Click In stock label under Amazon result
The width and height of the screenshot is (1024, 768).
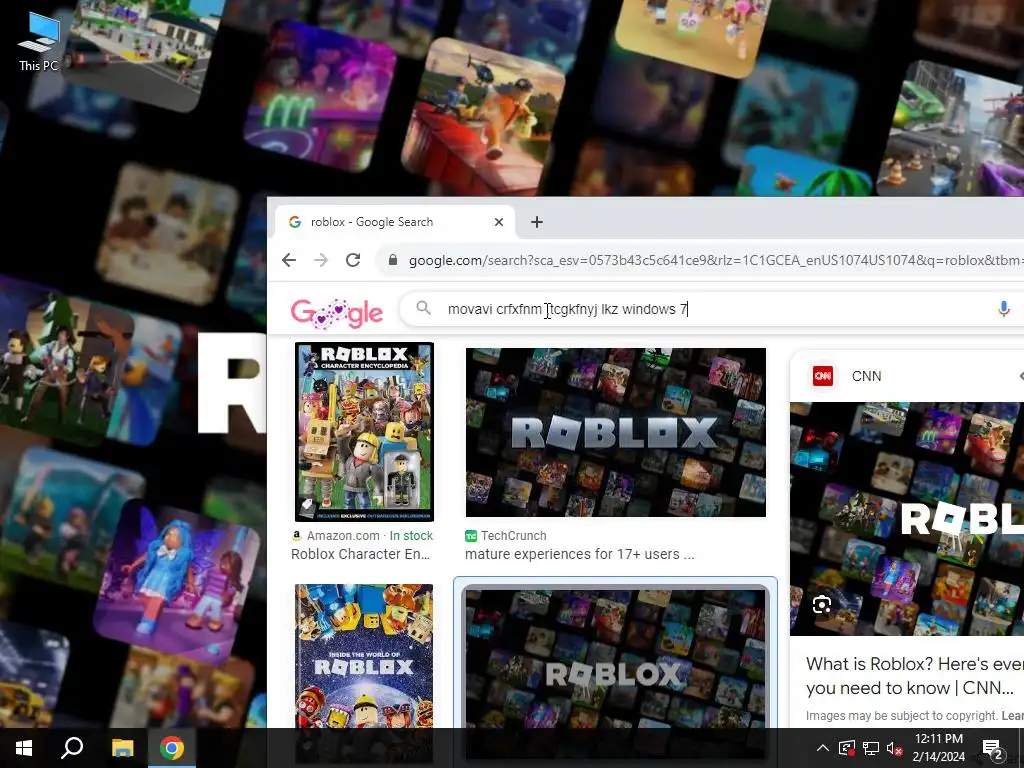(x=411, y=536)
